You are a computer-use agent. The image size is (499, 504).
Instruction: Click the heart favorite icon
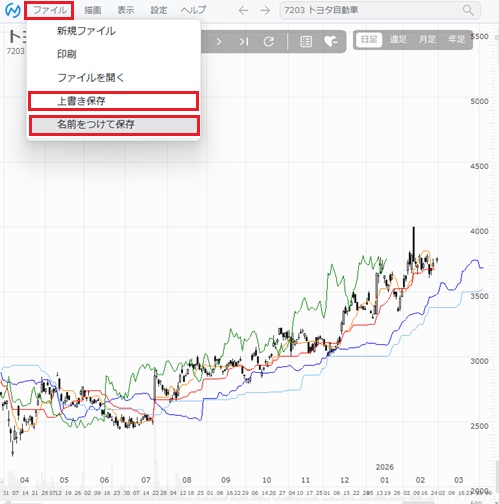click(331, 42)
